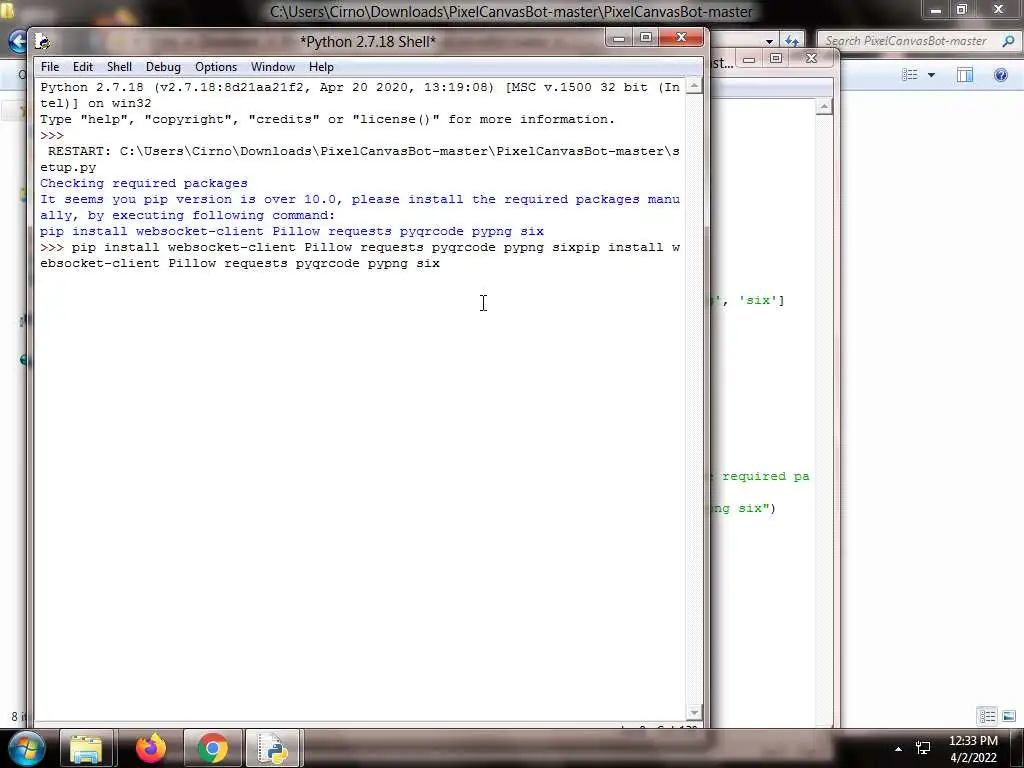Click the editor window scrollbar up arrow

(x=824, y=106)
